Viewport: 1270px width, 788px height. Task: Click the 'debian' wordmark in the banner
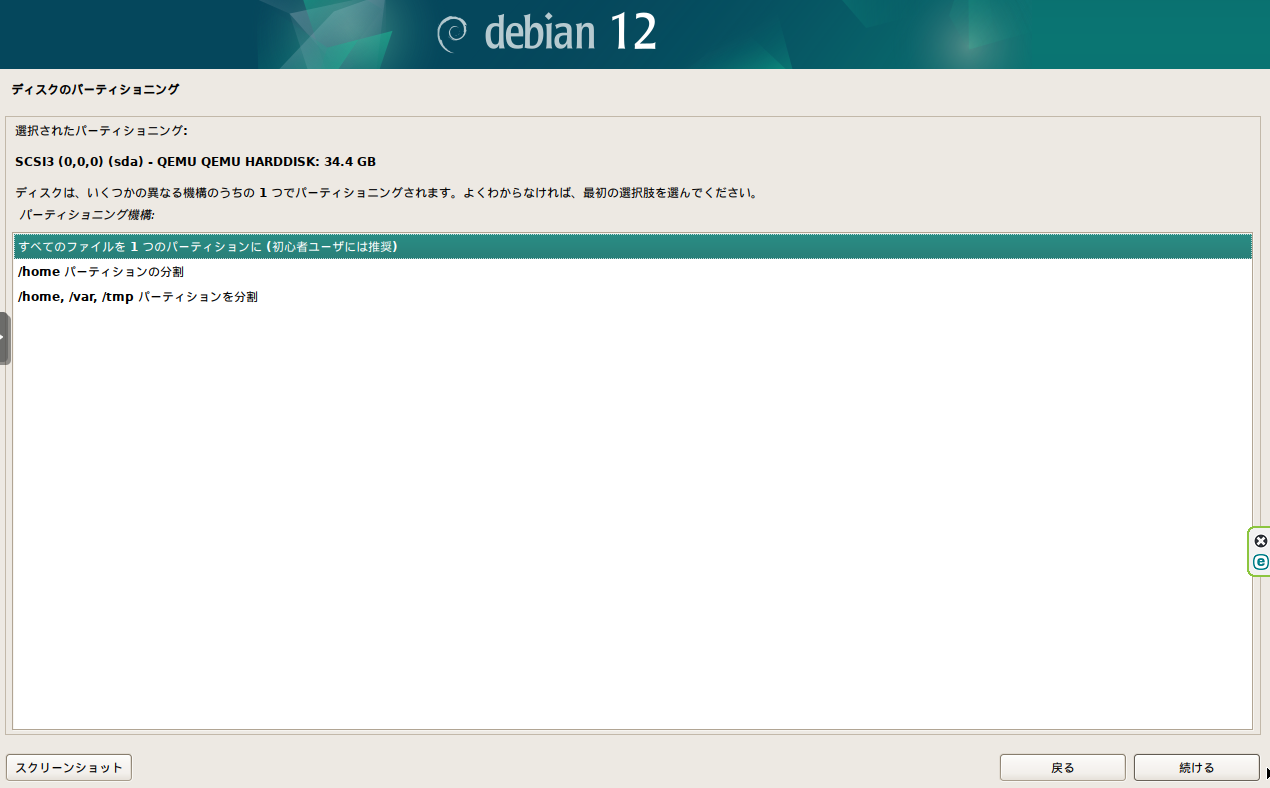(538, 34)
